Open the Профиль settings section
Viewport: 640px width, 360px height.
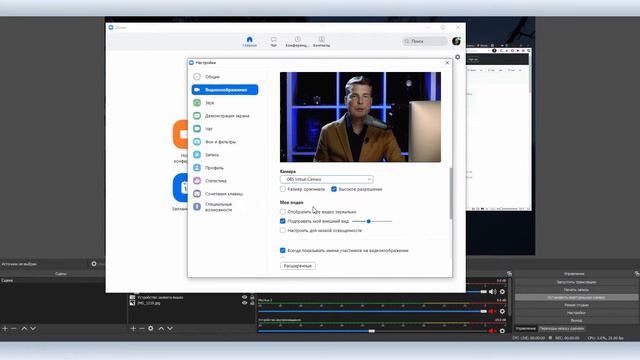point(224,168)
